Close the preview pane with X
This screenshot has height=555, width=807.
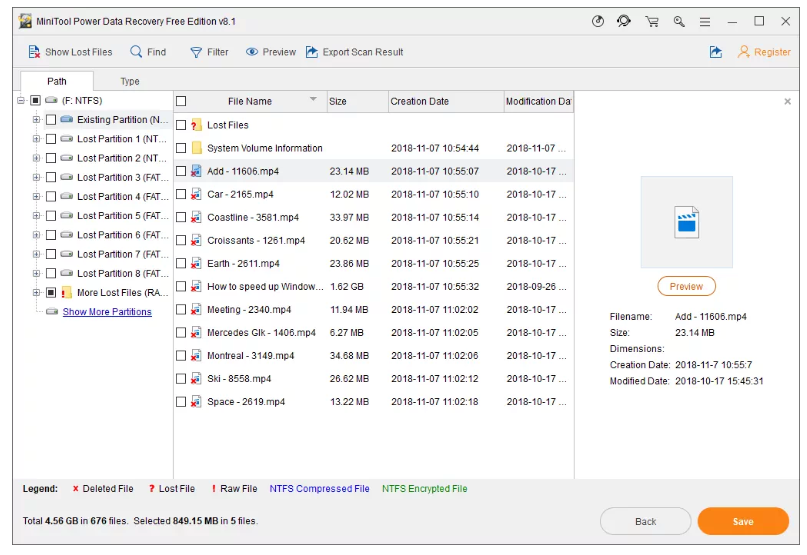[x=787, y=101]
